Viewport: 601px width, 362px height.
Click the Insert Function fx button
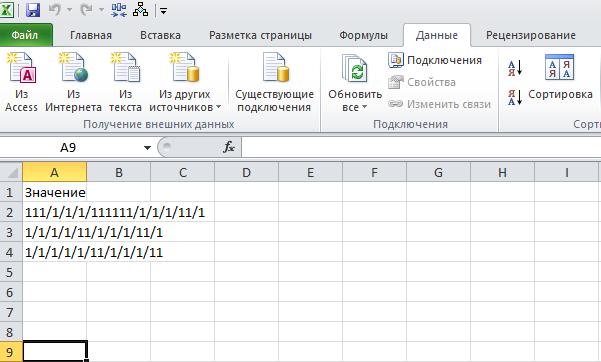point(229,147)
